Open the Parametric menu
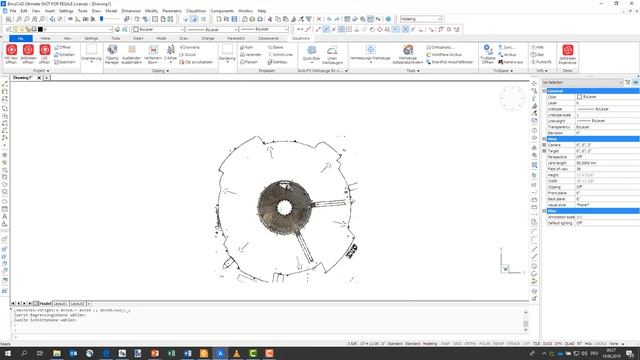Image resolution: width=640 pixels, height=360 pixels. (172, 11)
